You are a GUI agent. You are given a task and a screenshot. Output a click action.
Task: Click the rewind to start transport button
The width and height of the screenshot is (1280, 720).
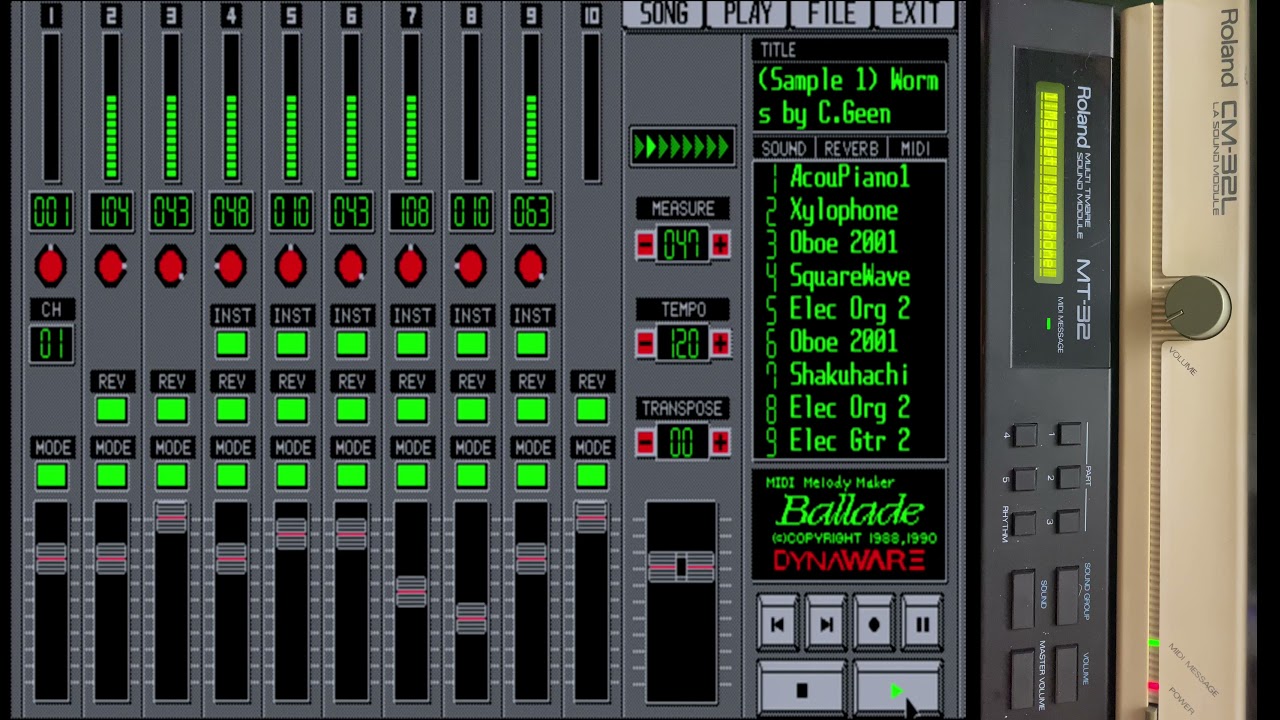[777, 625]
